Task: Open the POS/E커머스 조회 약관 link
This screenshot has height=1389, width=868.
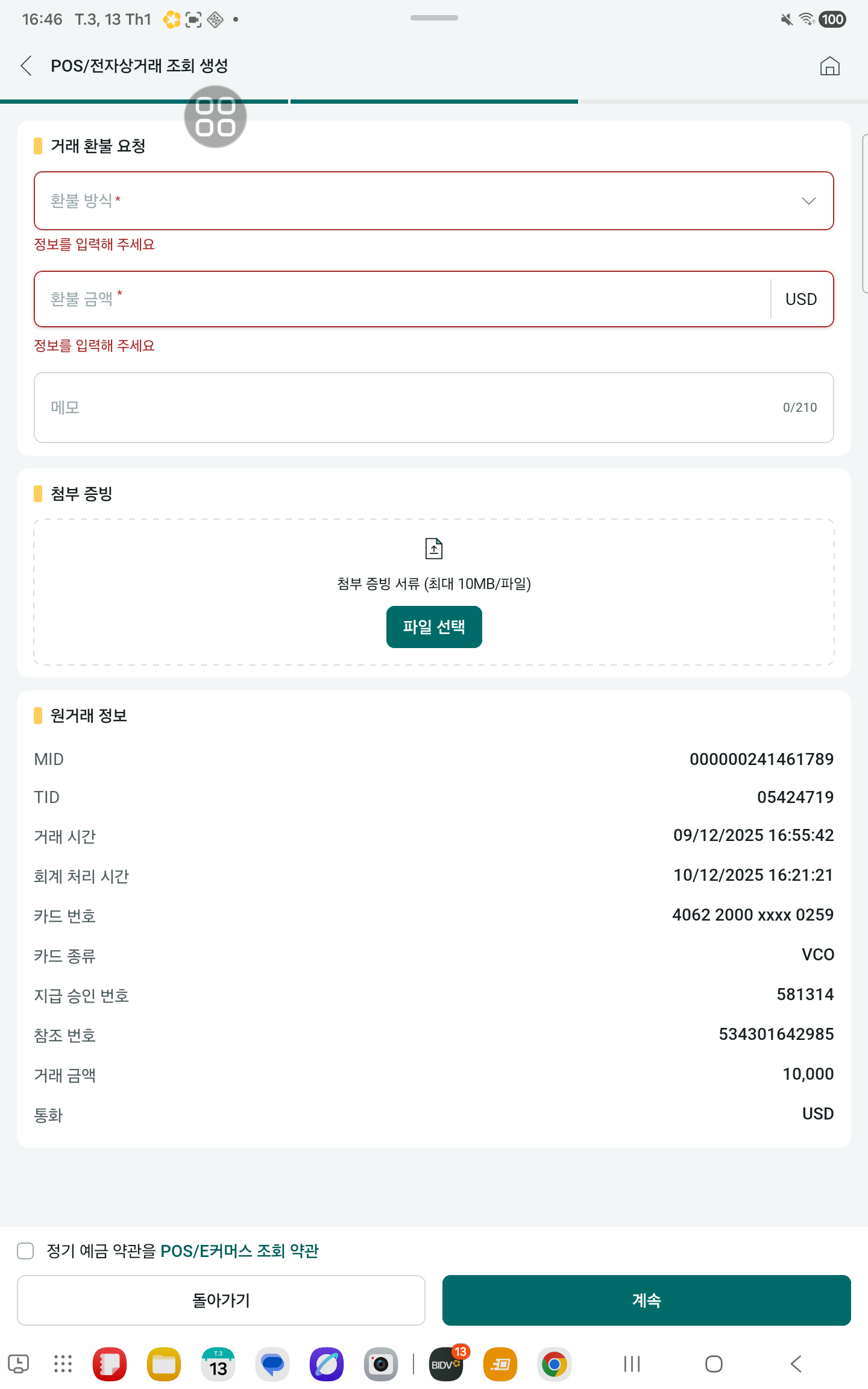Action: tap(239, 1251)
